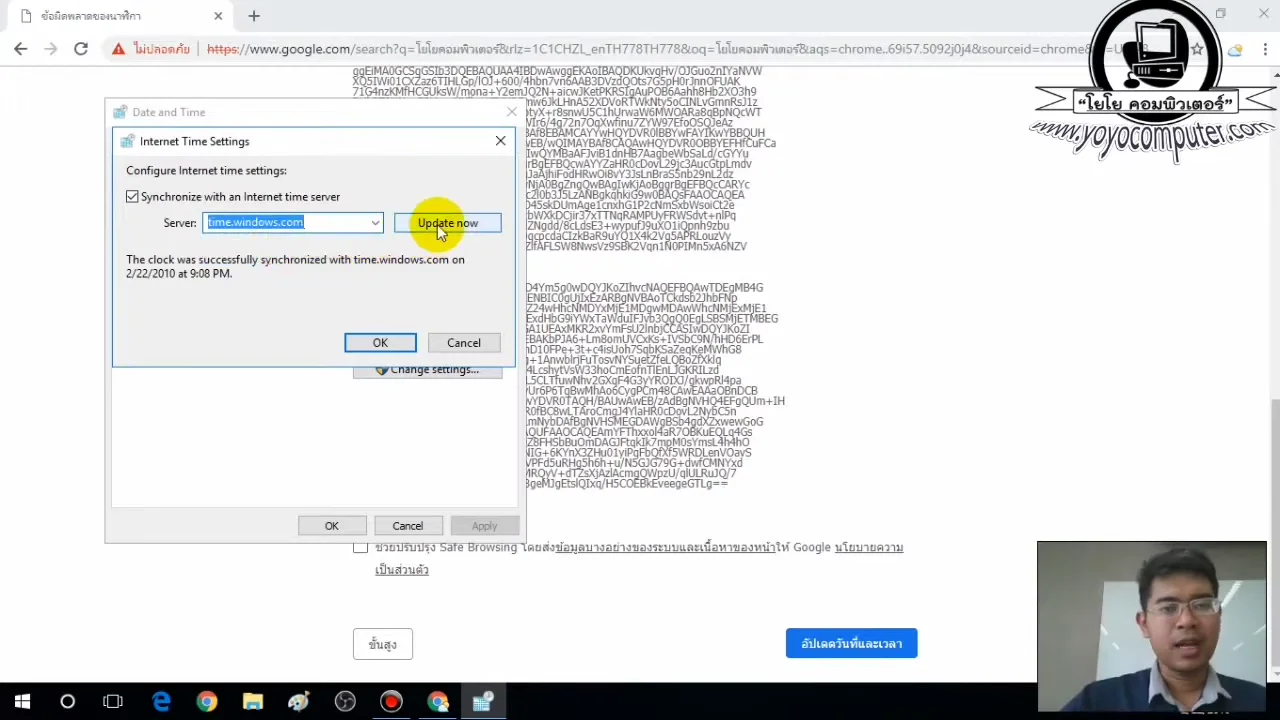
Task: Uncheck Synchronize with an Internet time server
Action: tap(132, 196)
